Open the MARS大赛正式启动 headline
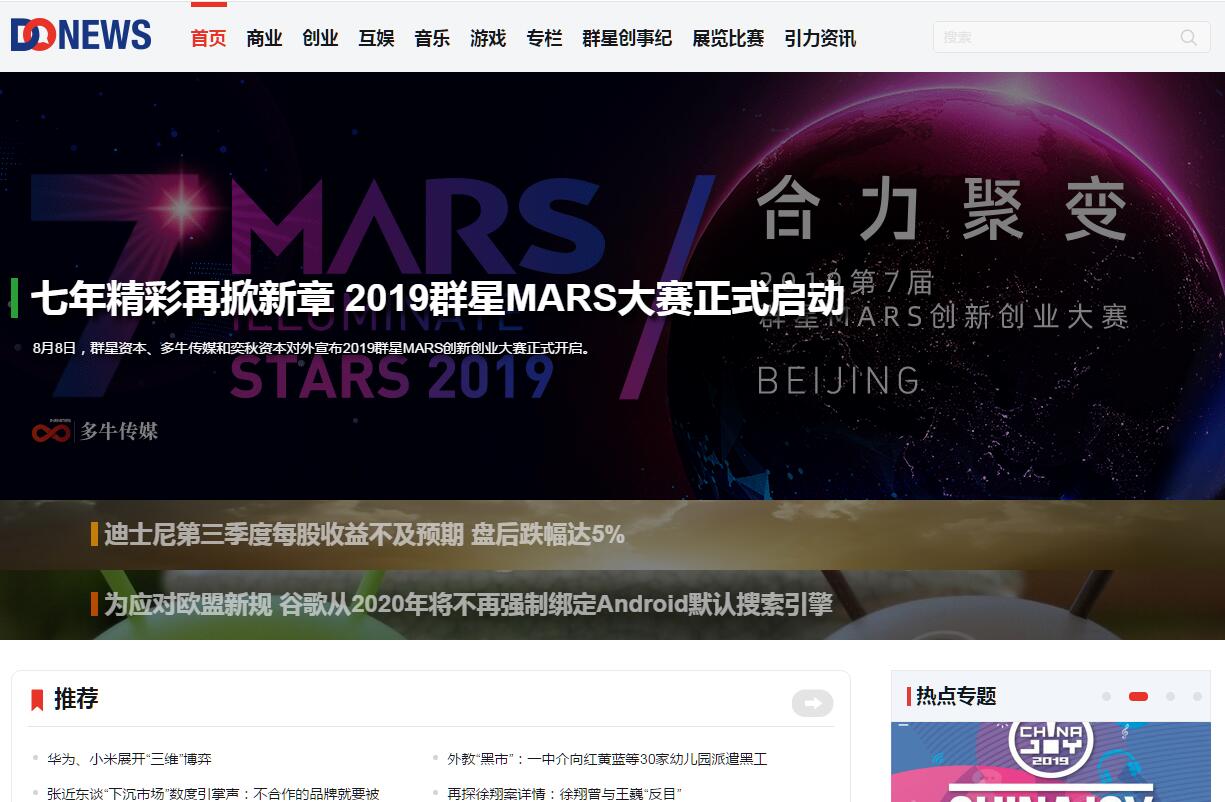1225x802 pixels. coord(438,298)
